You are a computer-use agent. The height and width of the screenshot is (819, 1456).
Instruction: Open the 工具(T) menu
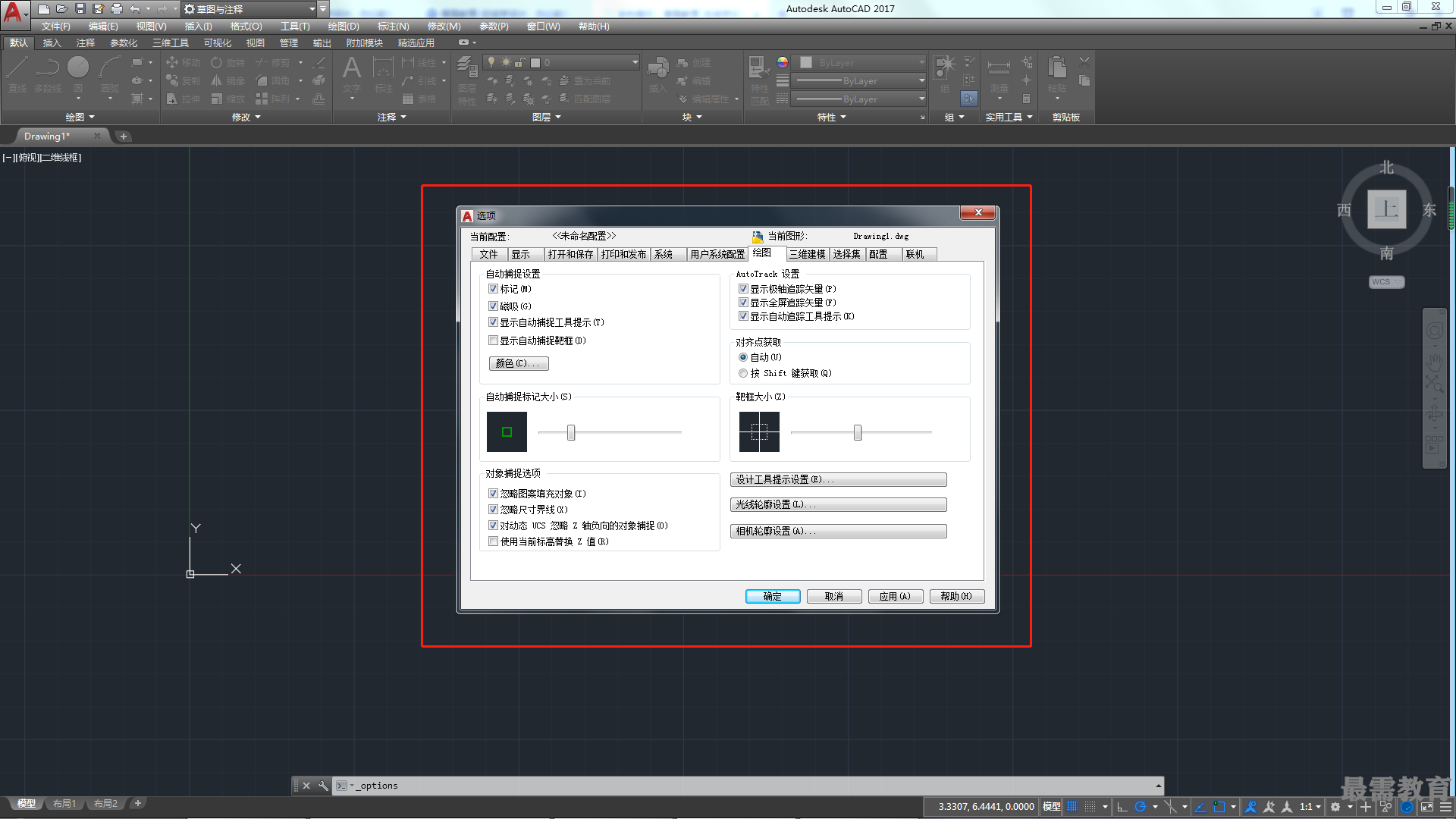click(295, 27)
